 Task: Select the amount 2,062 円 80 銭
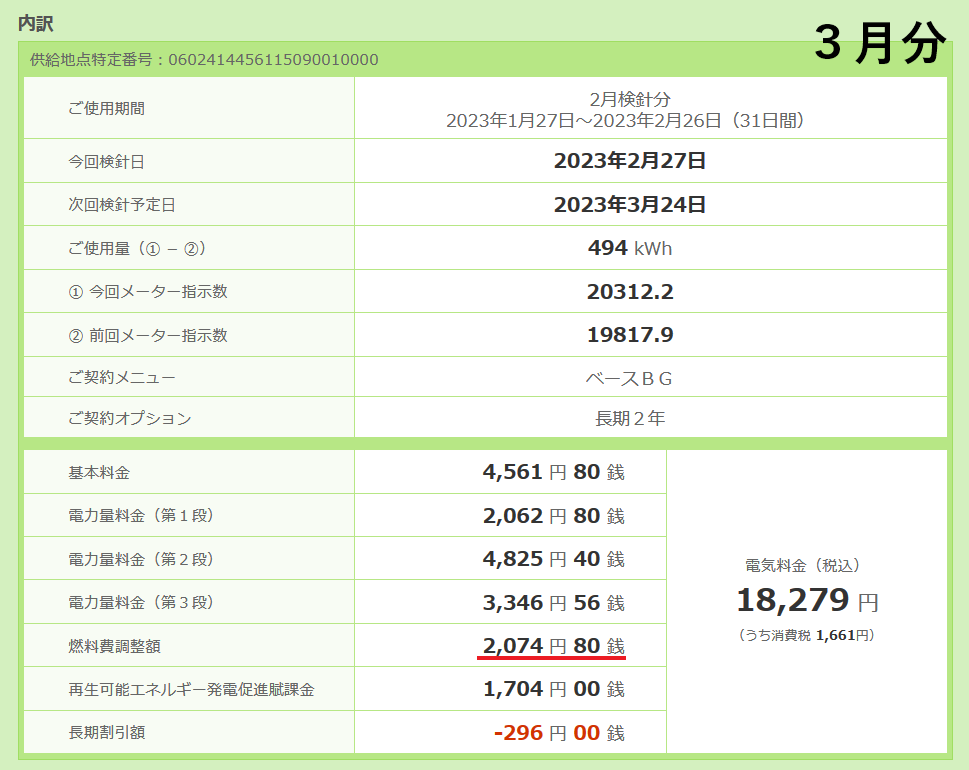coord(554,516)
